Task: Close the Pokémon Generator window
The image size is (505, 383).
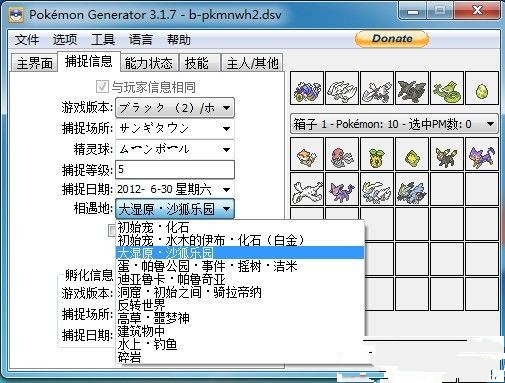Action: coord(477,12)
